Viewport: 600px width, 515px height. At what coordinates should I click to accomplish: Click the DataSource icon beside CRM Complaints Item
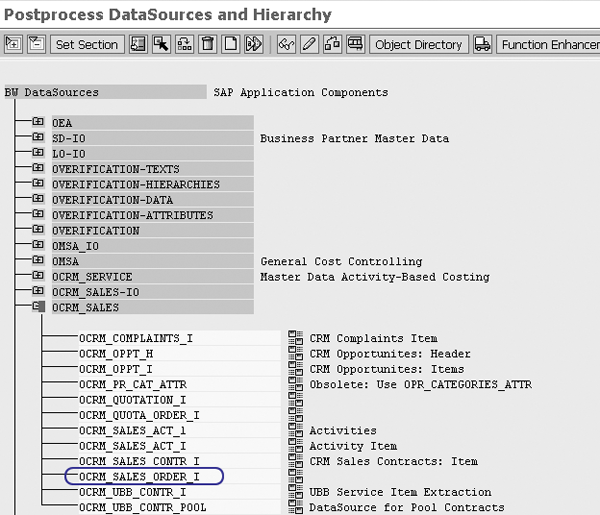[295, 338]
